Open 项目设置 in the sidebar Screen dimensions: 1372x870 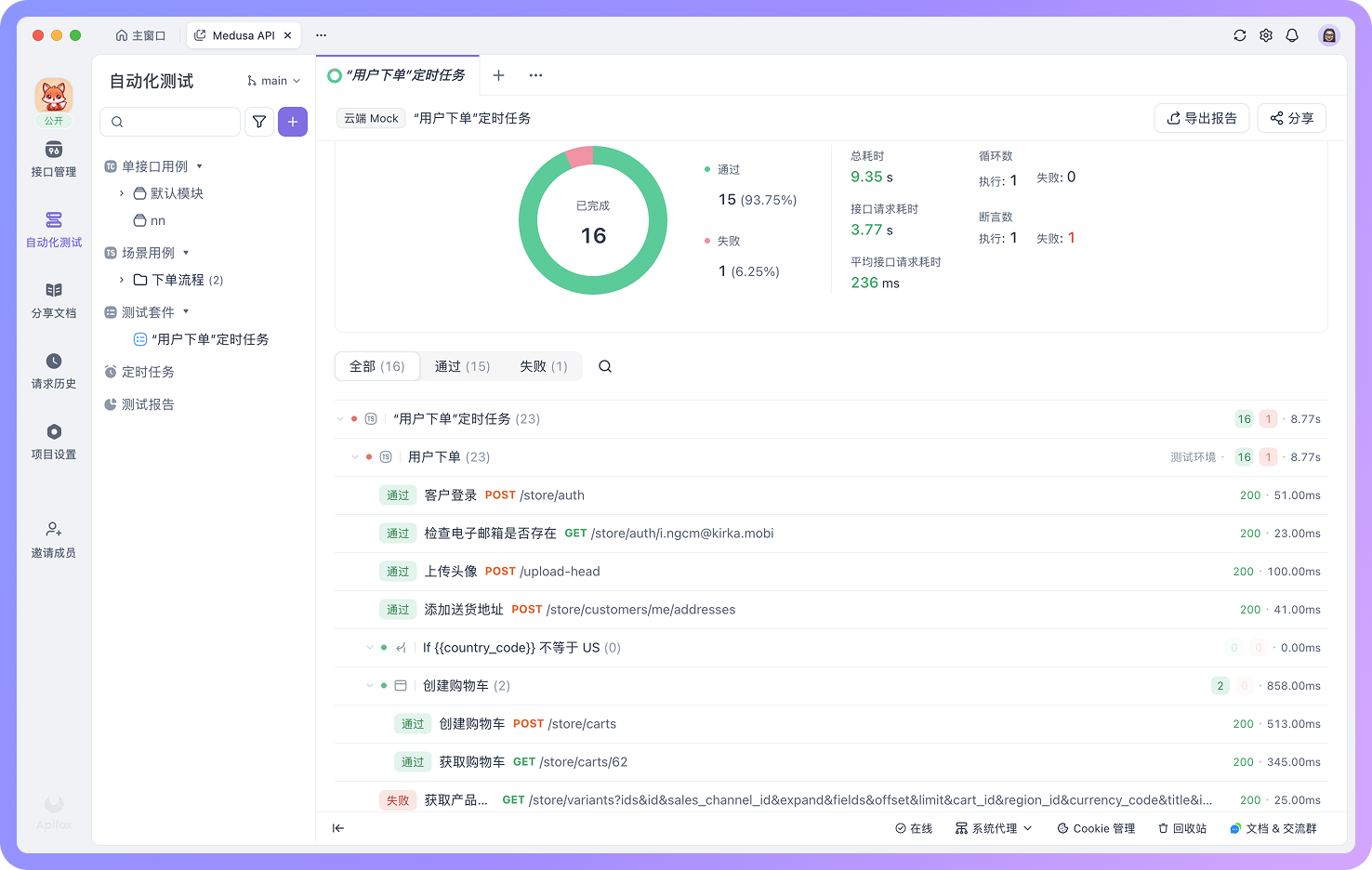pos(53,441)
